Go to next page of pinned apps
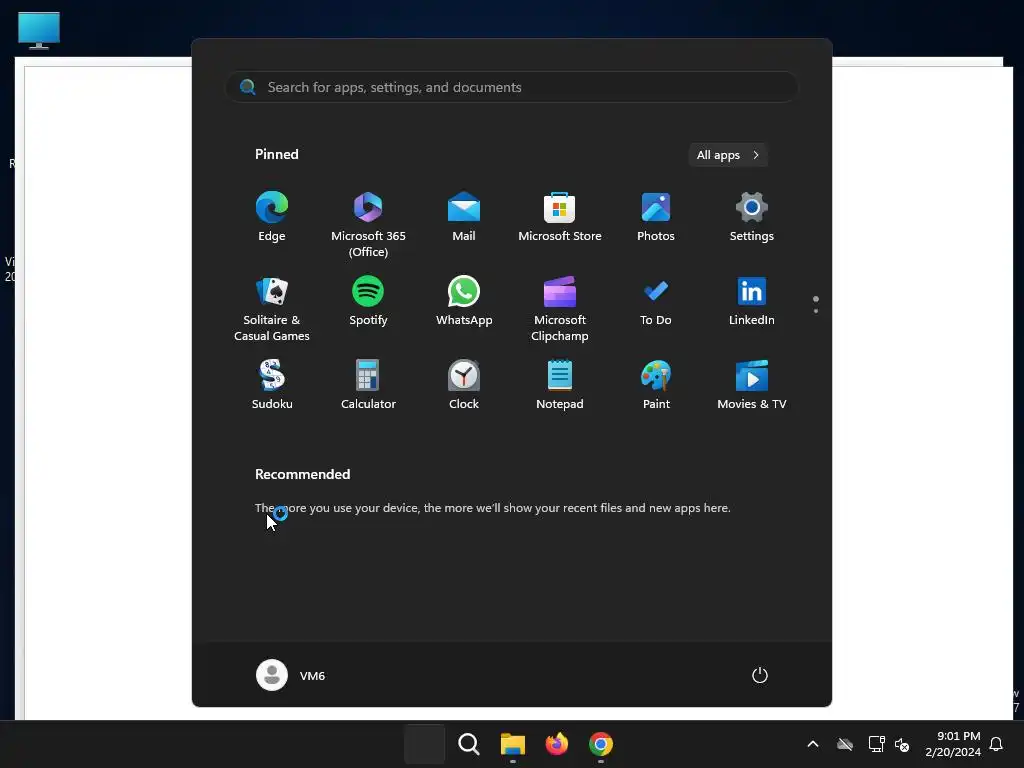 pyautogui.click(x=816, y=311)
